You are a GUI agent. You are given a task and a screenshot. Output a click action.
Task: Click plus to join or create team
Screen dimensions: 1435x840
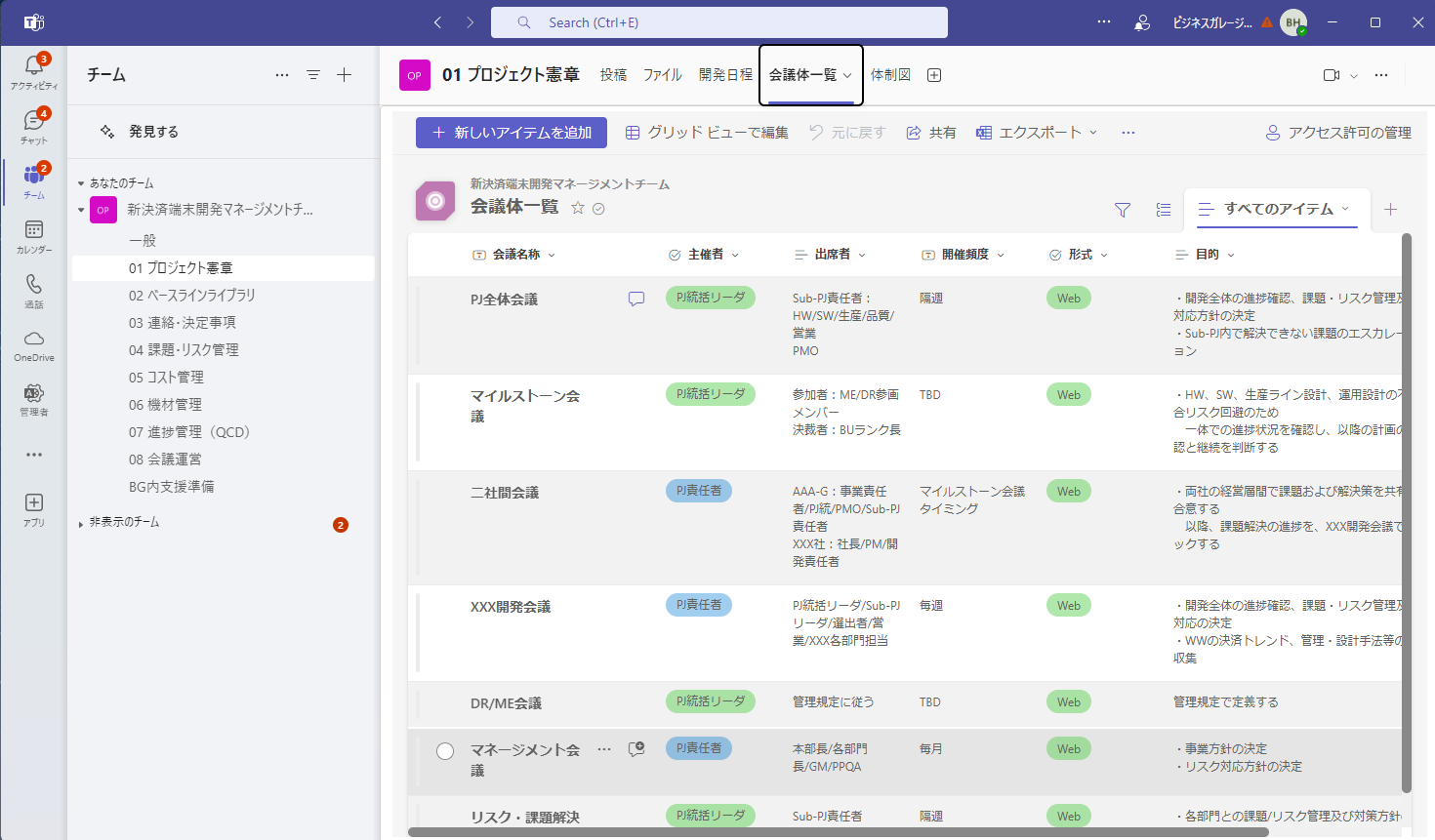[345, 75]
